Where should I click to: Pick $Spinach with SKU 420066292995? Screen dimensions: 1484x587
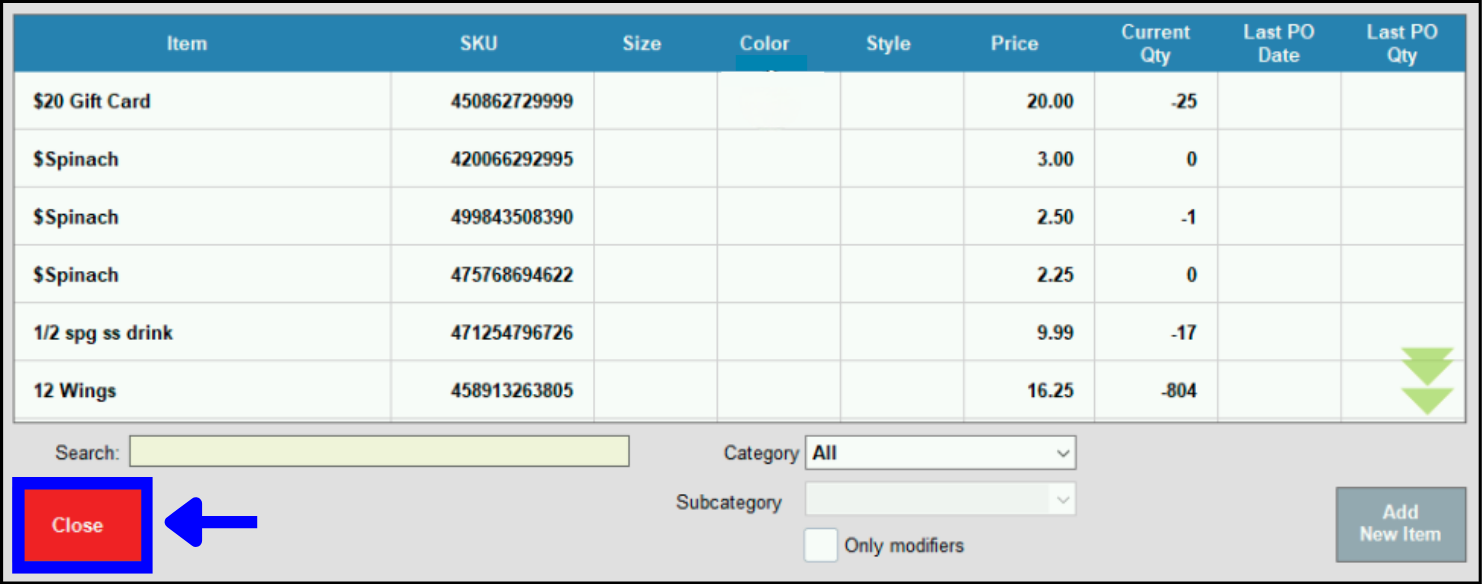pyautogui.click(x=76, y=160)
